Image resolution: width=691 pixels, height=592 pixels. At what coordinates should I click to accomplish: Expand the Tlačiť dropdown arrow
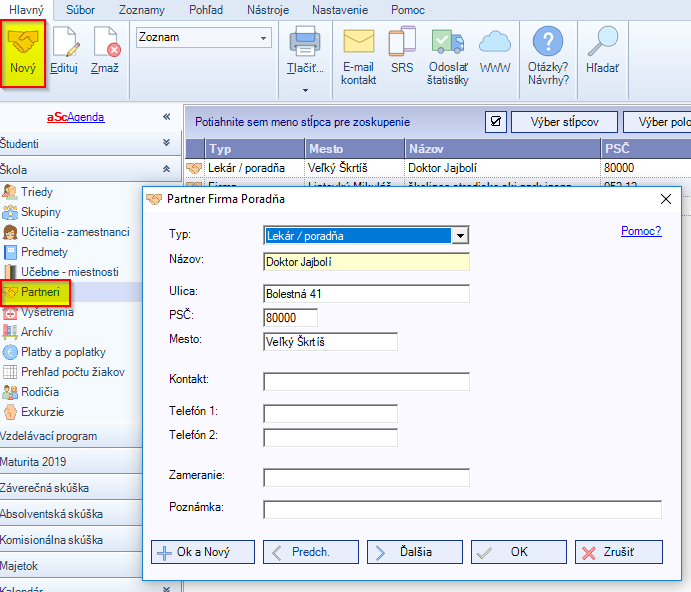[x=305, y=90]
